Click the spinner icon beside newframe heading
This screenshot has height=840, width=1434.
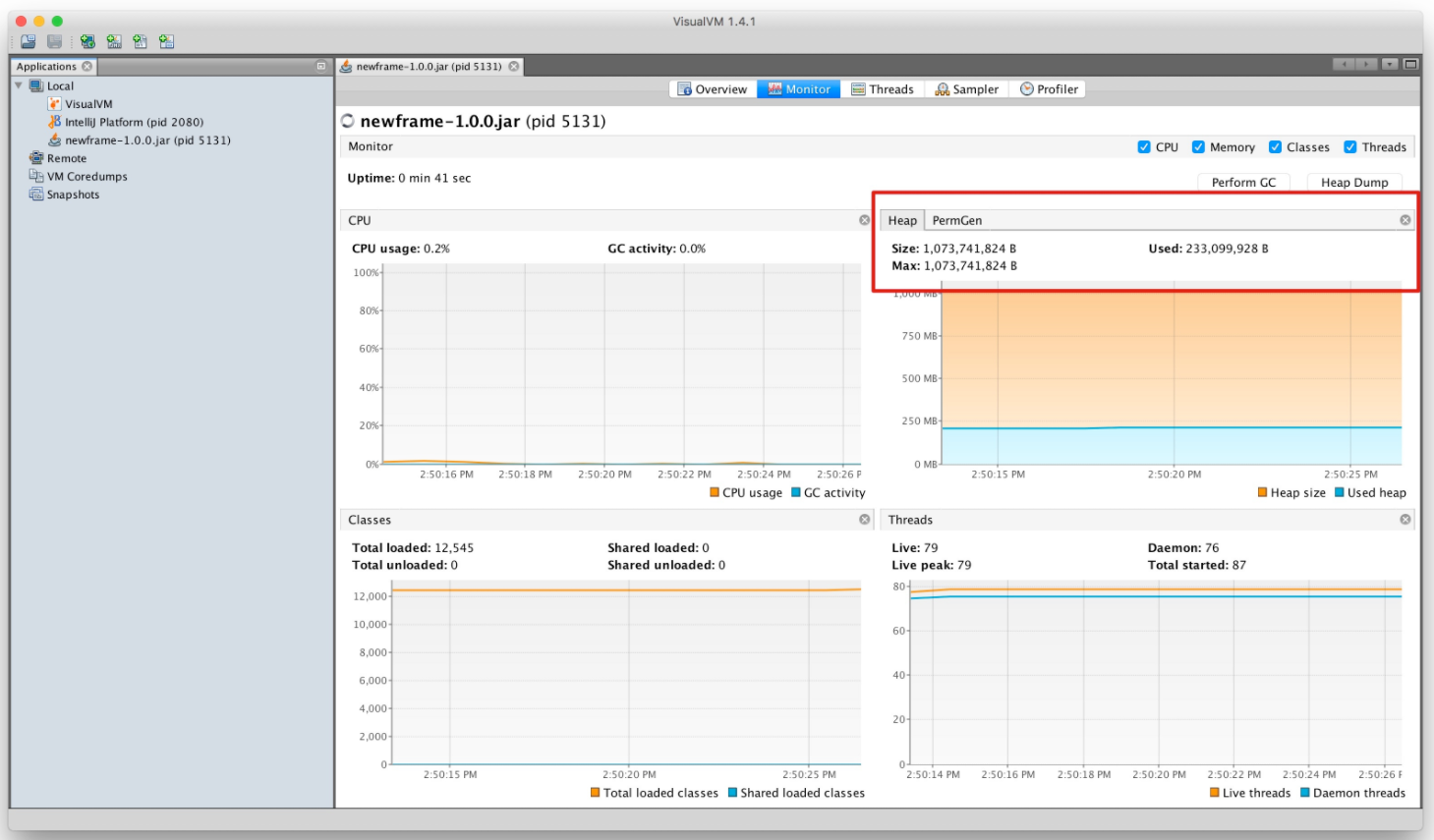pyautogui.click(x=347, y=122)
